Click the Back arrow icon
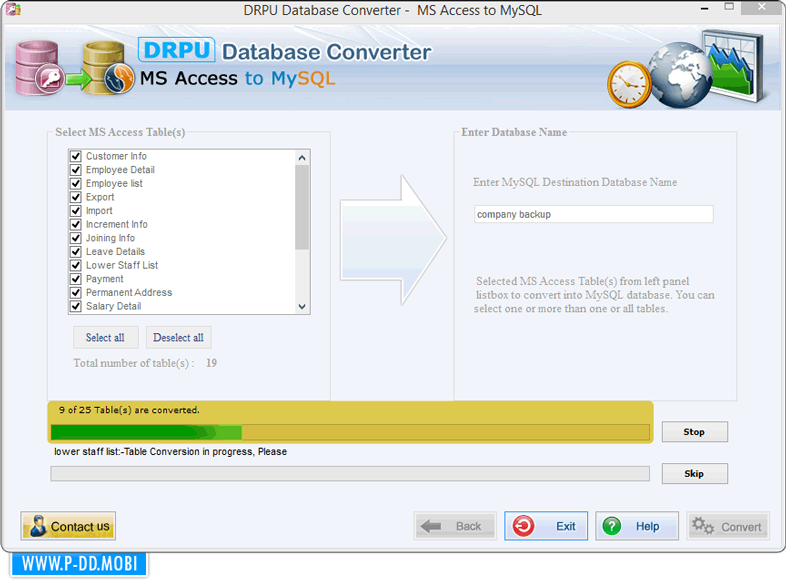Image resolution: width=786 pixels, height=580 pixels. click(431, 526)
